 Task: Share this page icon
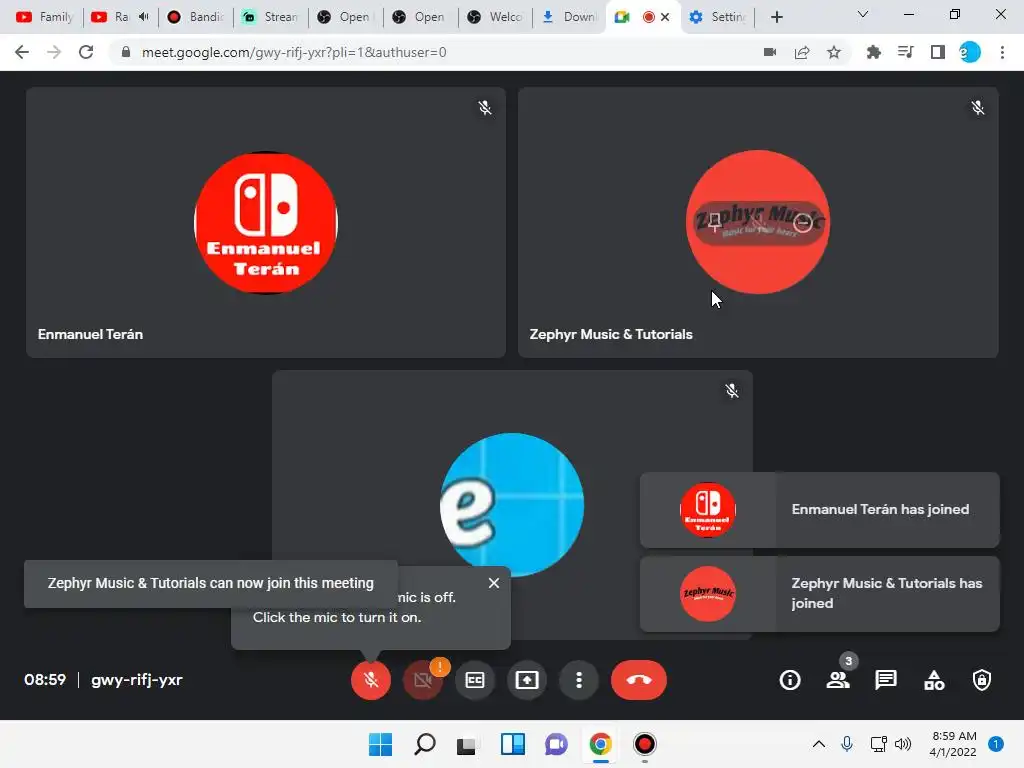click(802, 52)
